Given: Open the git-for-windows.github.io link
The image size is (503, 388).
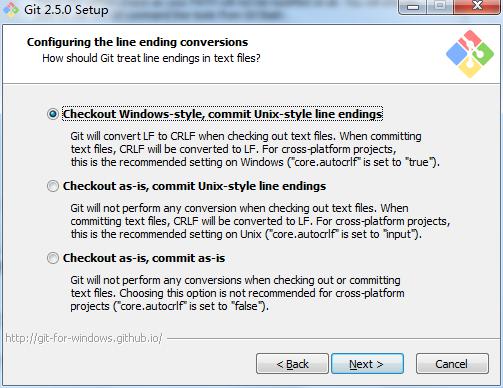Looking at the screenshot, I should click(x=84, y=338).
